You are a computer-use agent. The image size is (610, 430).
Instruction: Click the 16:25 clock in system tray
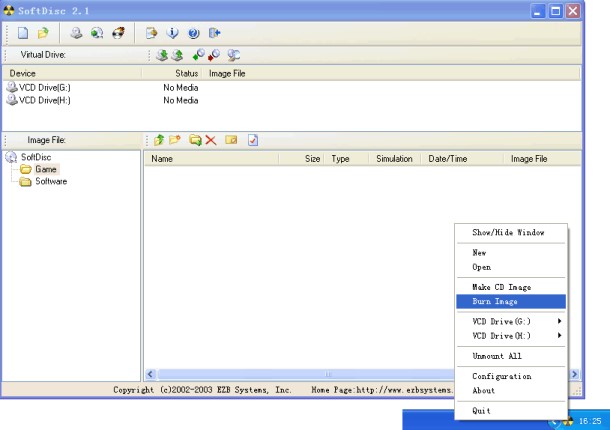pyautogui.click(x=590, y=421)
